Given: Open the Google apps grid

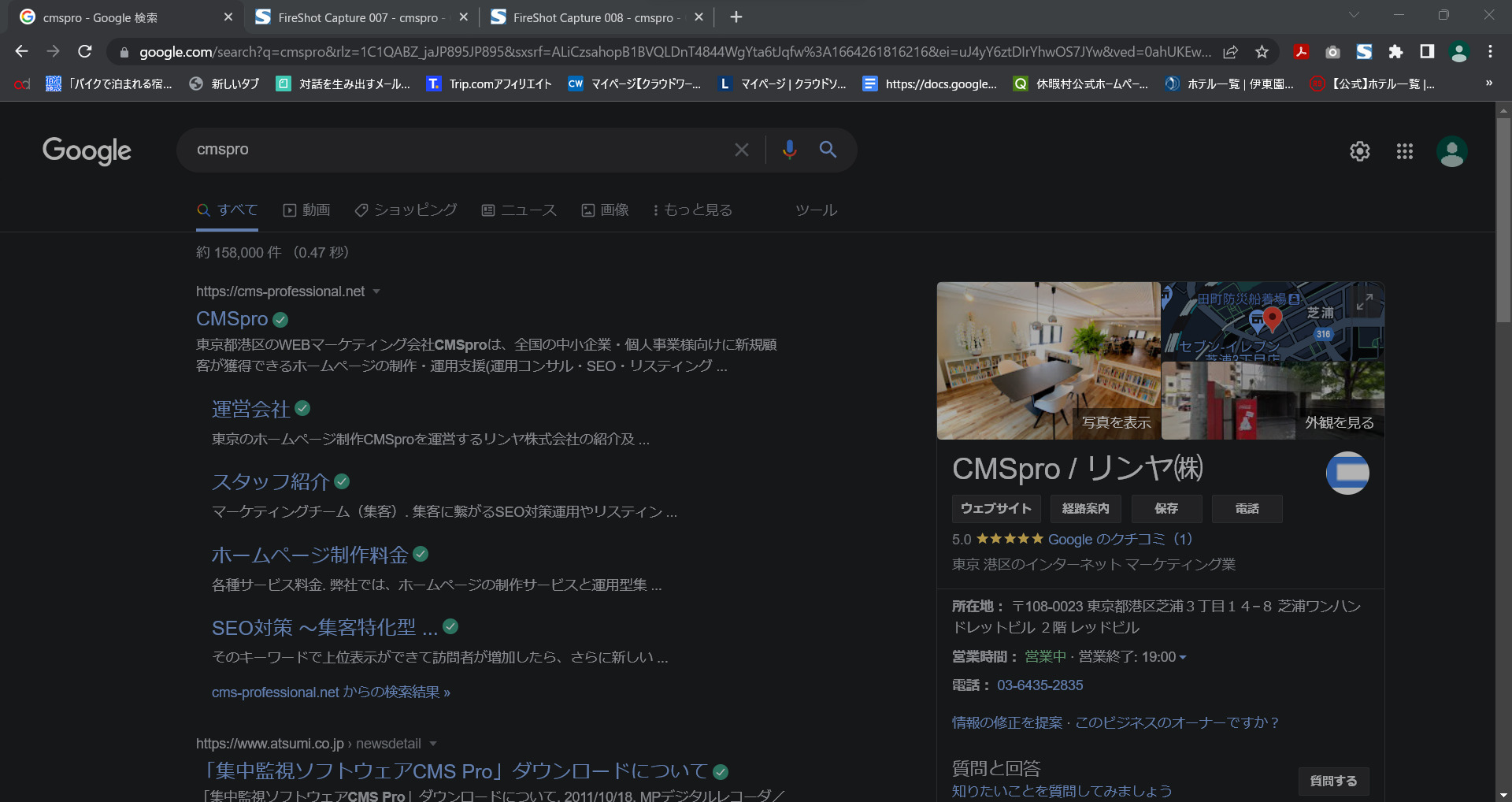Looking at the screenshot, I should [x=1405, y=151].
